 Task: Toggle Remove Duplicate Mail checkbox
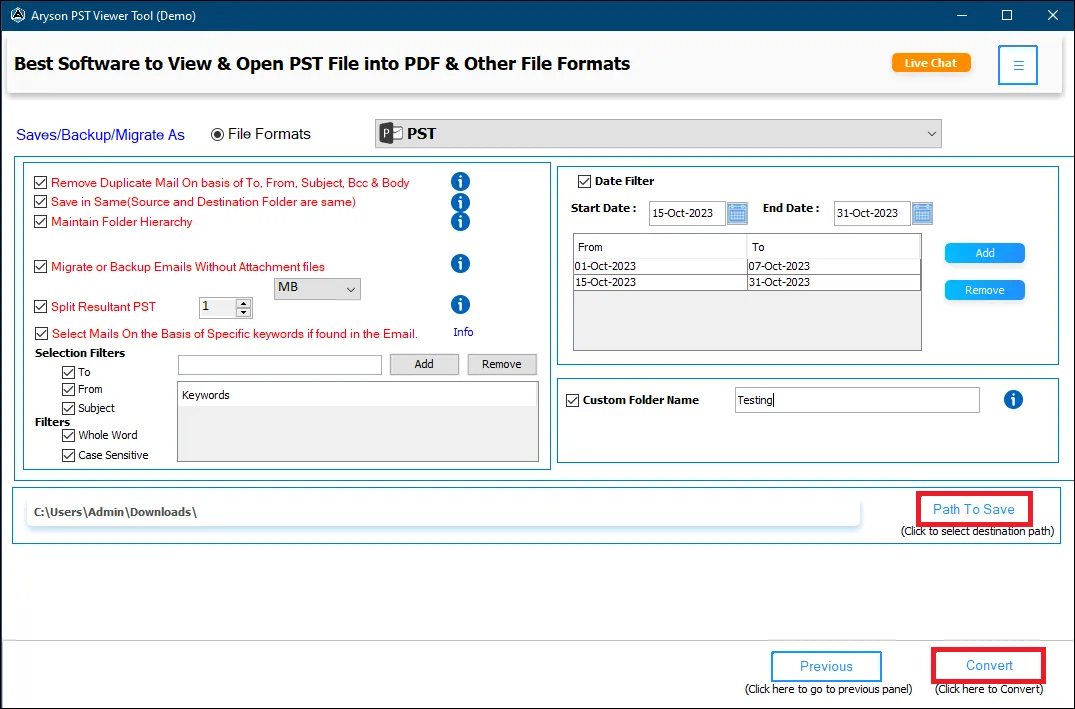tap(40, 182)
